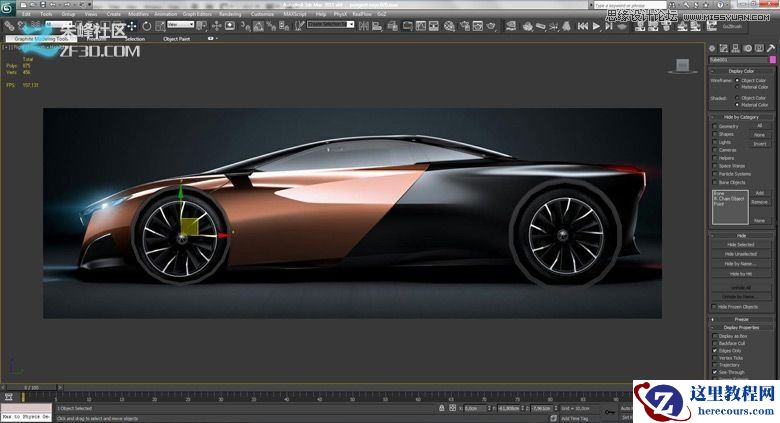Switch to the Modify command panel tab
The width and height of the screenshot is (780, 423).
[x=724, y=48]
